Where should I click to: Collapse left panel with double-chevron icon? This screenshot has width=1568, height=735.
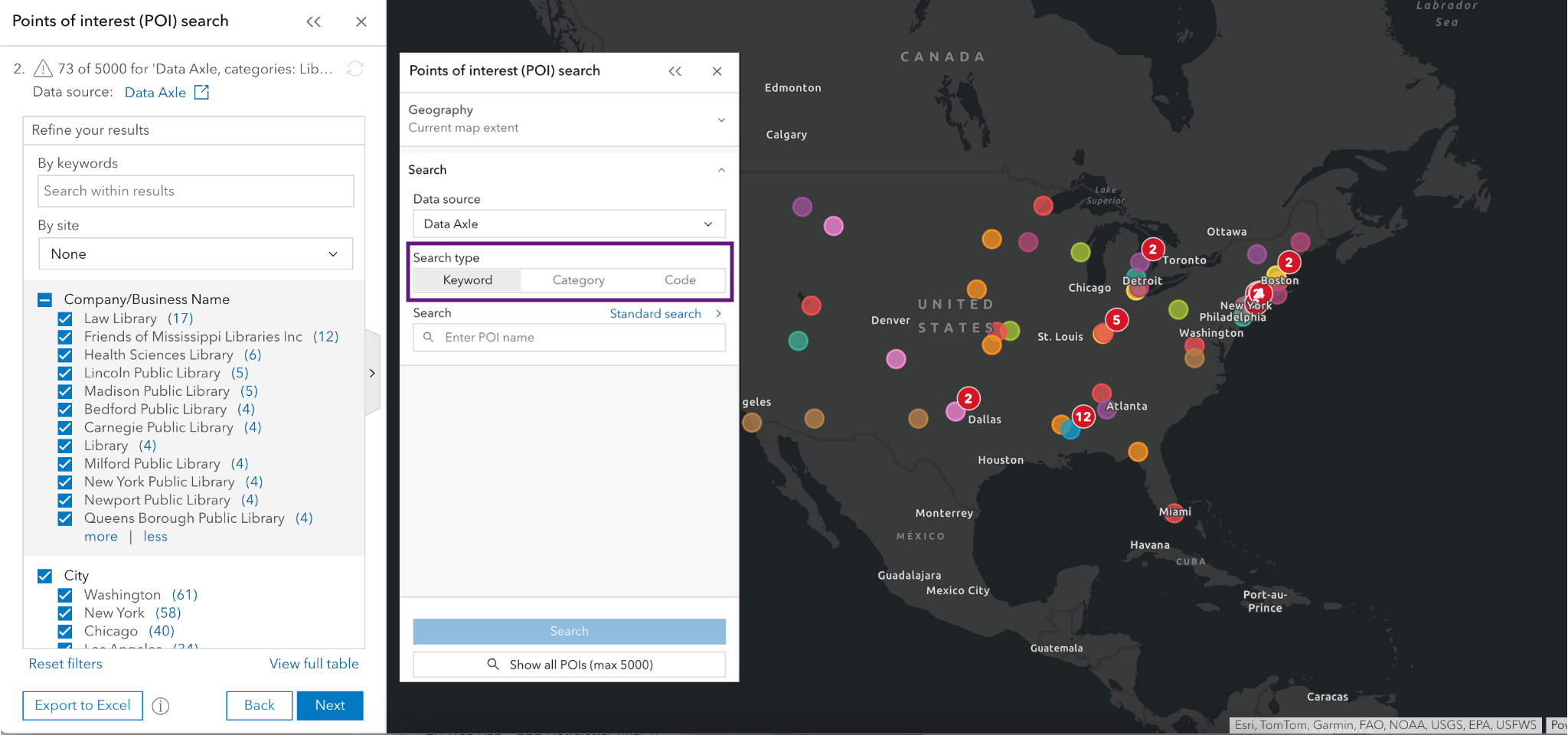tap(313, 21)
